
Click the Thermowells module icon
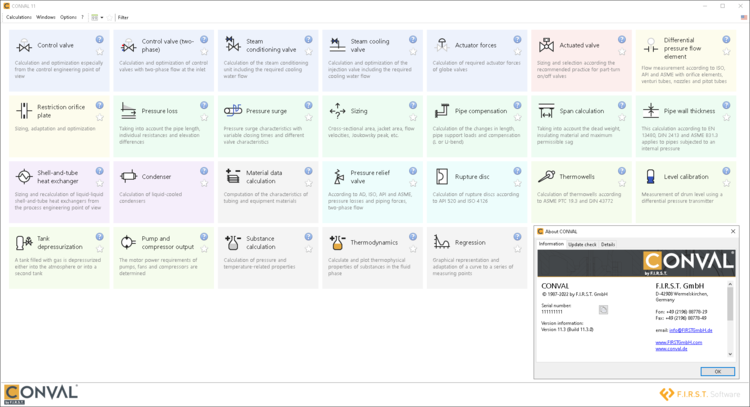pos(546,176)
